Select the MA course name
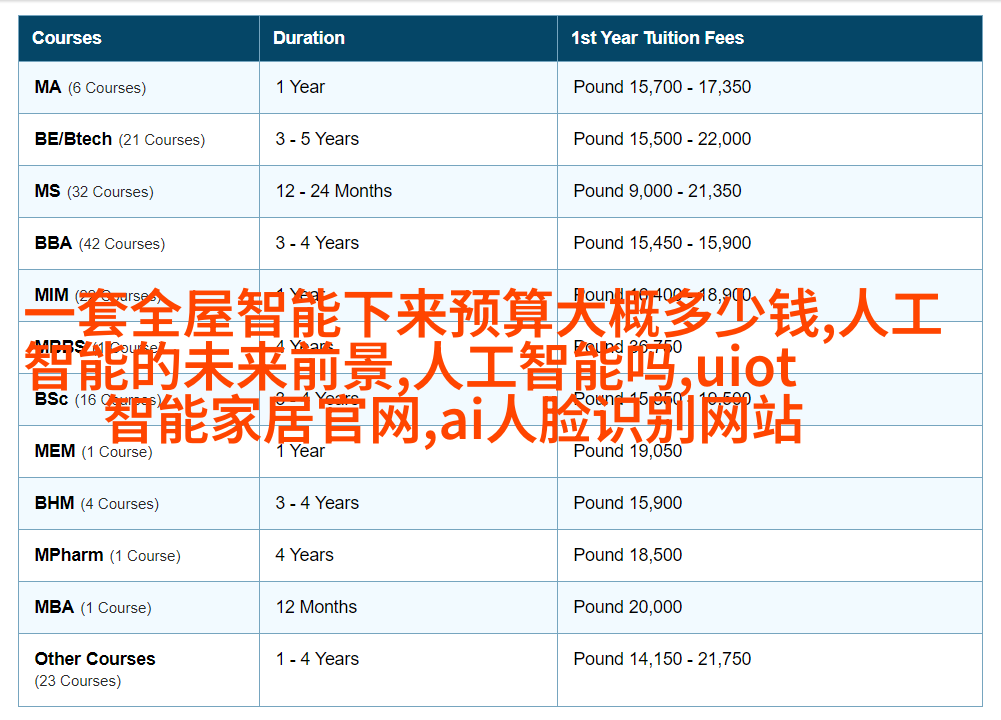Screen dimensions: 1001x720 [x=48, y=87]
